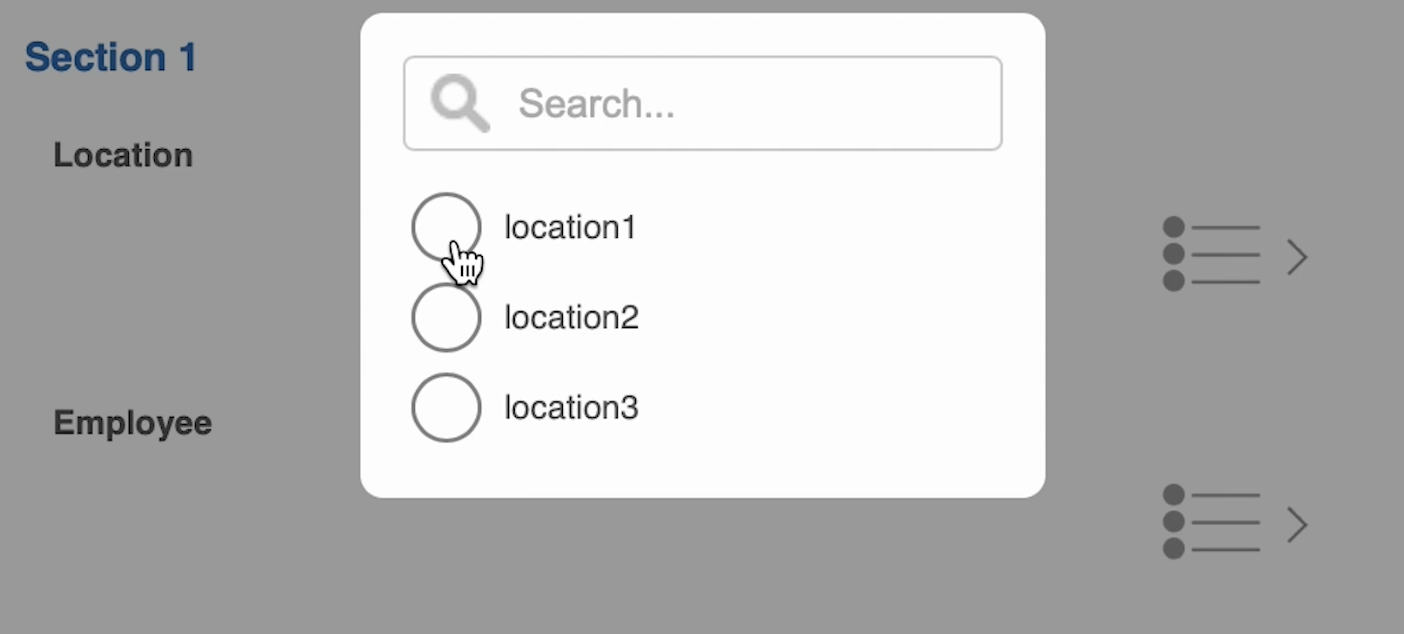Expand the Employee chevron arrow

point(1297,524)
